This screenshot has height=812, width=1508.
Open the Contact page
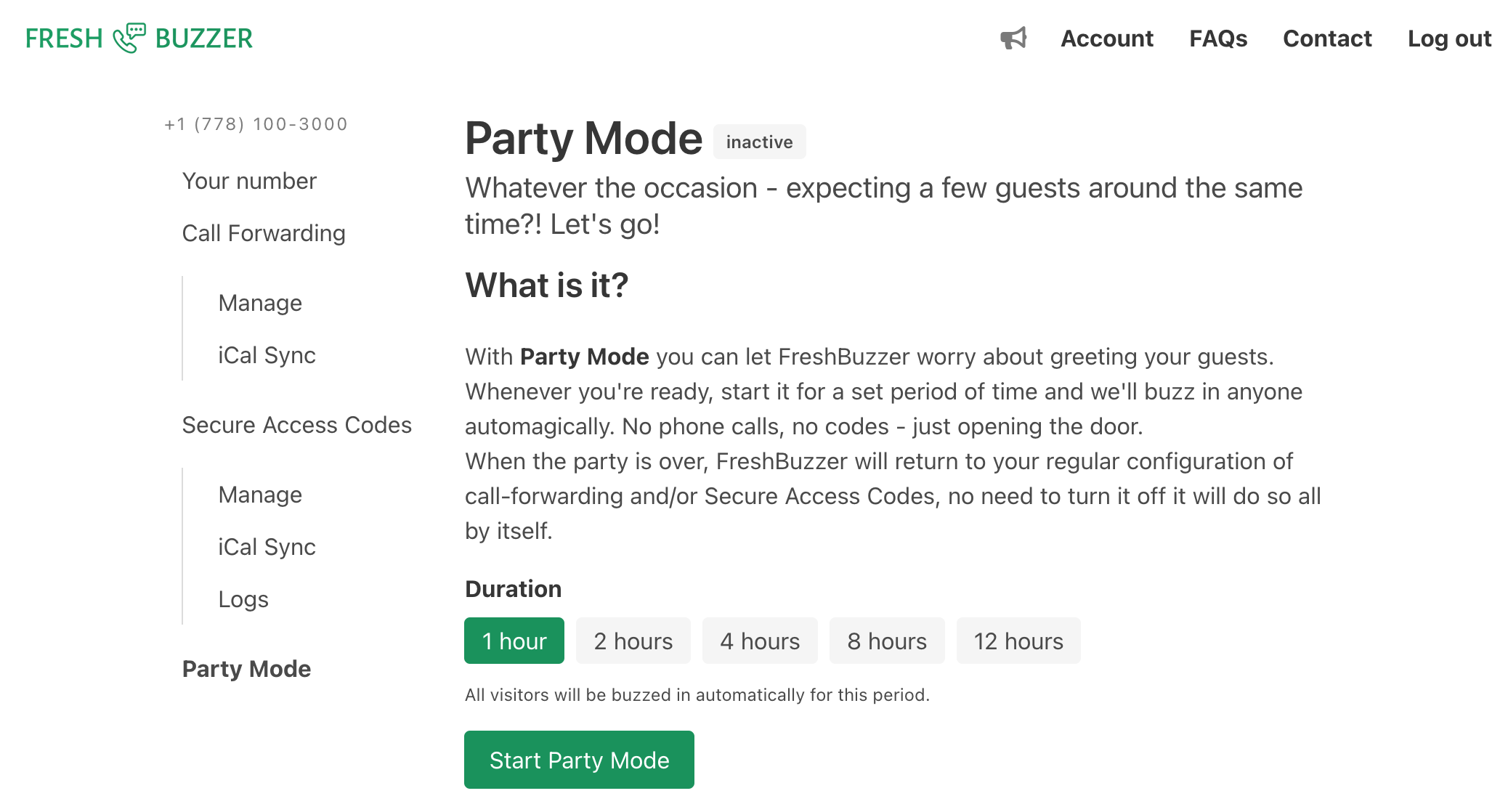pos(1327,38)
